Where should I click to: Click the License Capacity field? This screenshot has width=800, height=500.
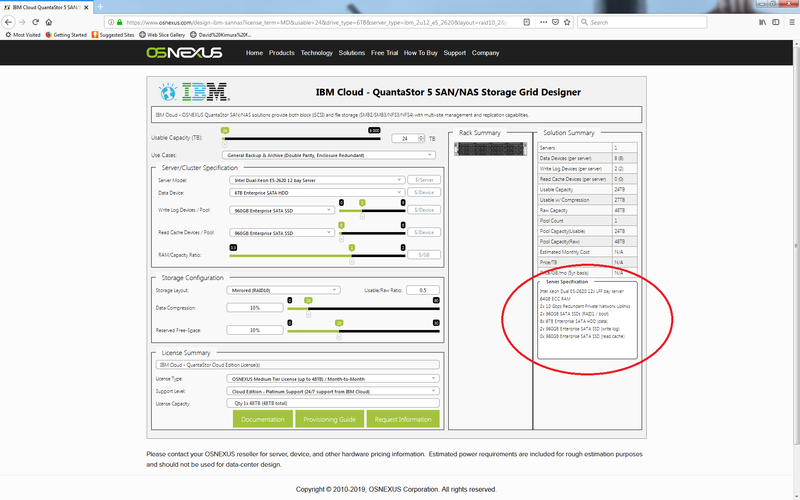(333, 403)
